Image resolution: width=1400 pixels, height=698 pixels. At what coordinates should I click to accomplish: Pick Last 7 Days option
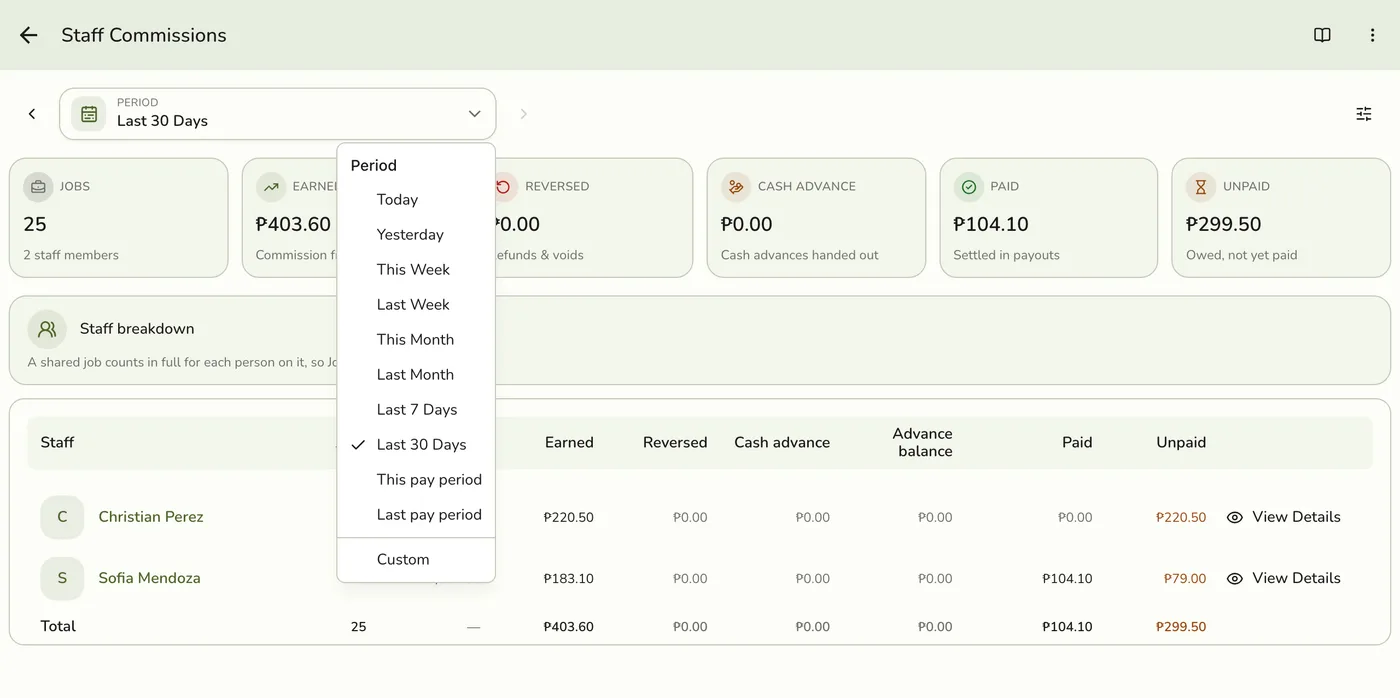(416, 410)
